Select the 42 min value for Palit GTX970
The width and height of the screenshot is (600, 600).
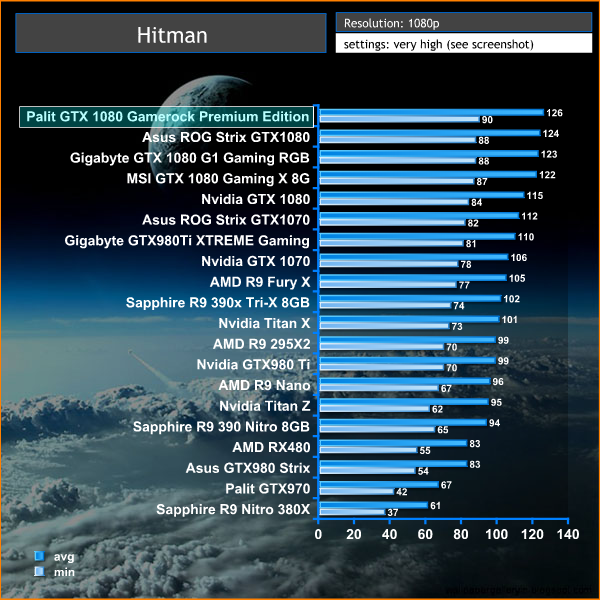[401, 492]
